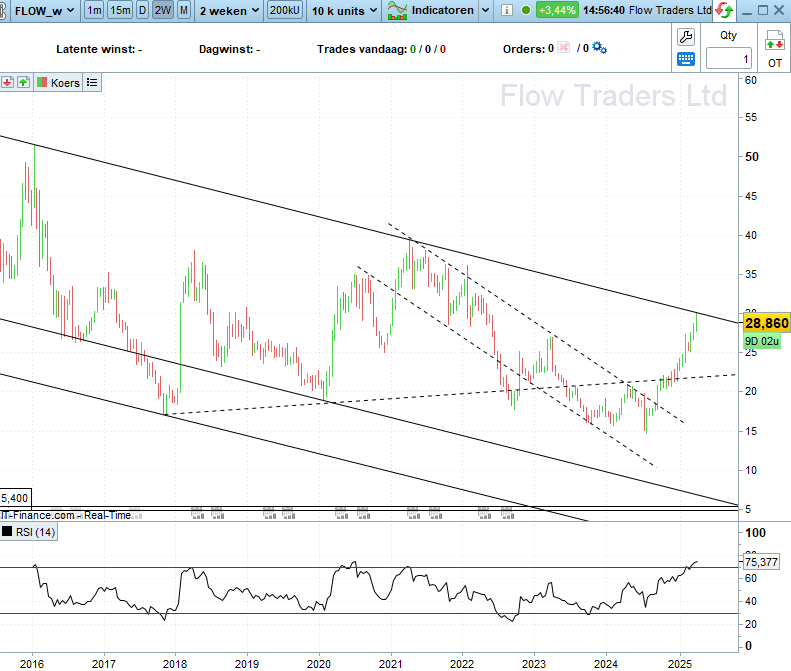The image size is (791, 671).
Task: Click the Latente winst text
Action: 99,49
